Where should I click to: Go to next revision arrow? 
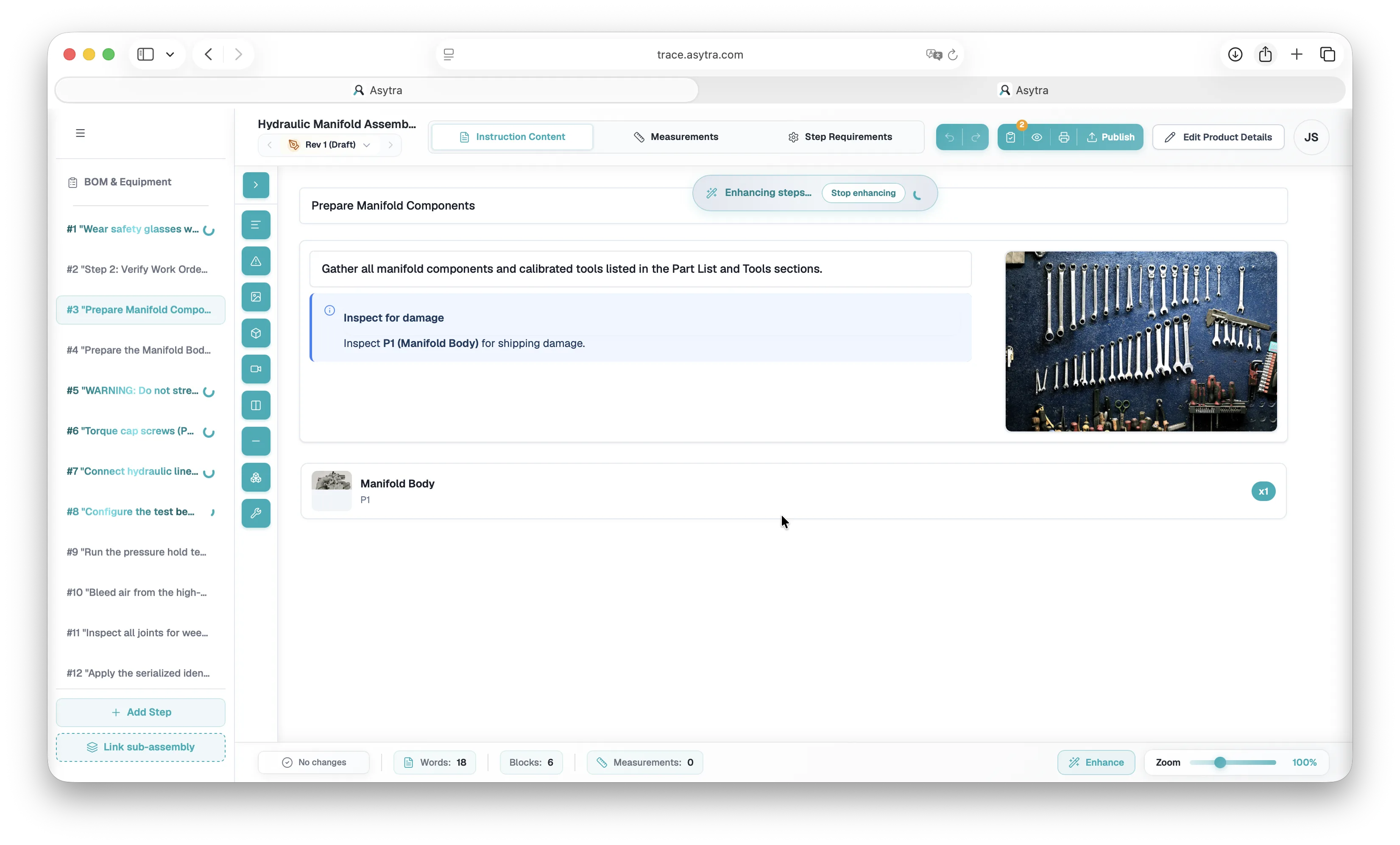[x=390, y=145]
